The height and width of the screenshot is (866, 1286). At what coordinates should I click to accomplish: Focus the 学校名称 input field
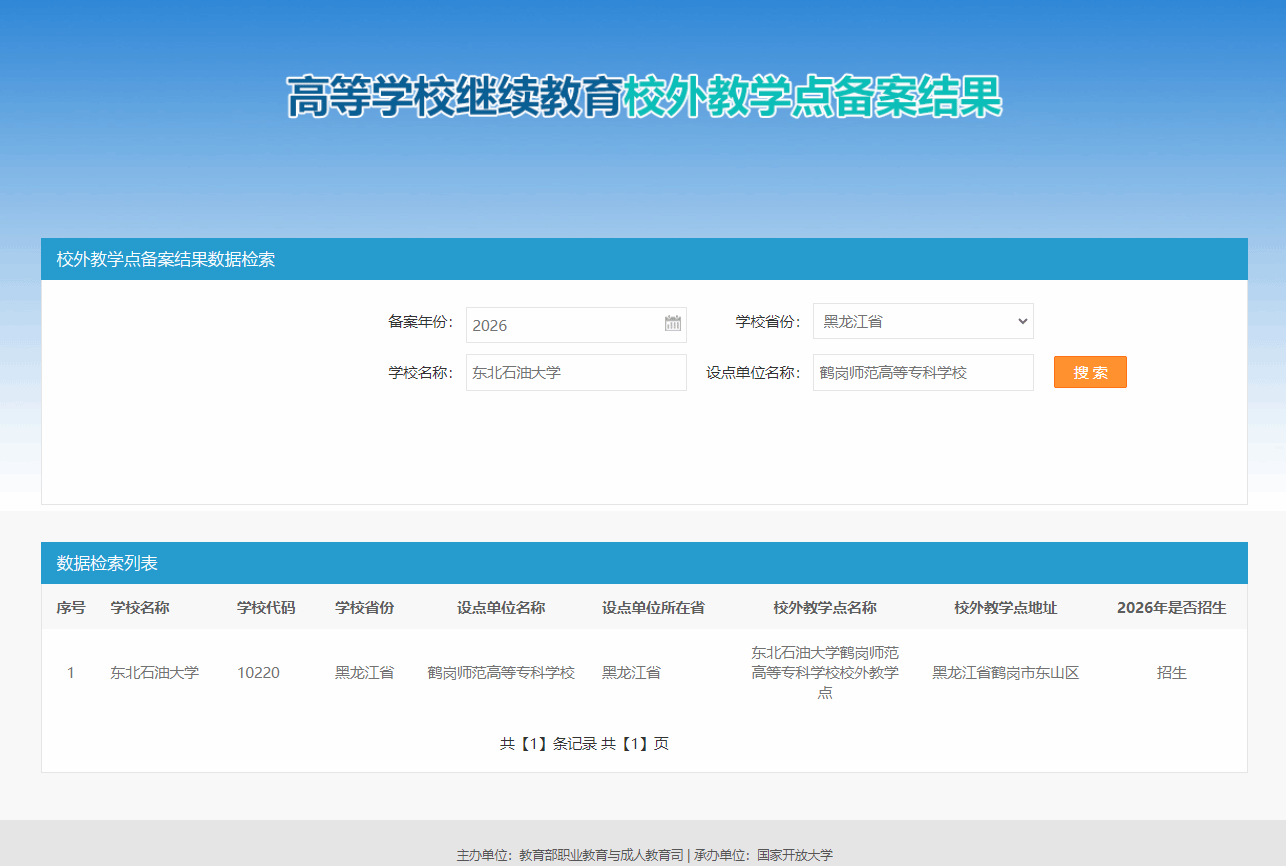point(576,372)
